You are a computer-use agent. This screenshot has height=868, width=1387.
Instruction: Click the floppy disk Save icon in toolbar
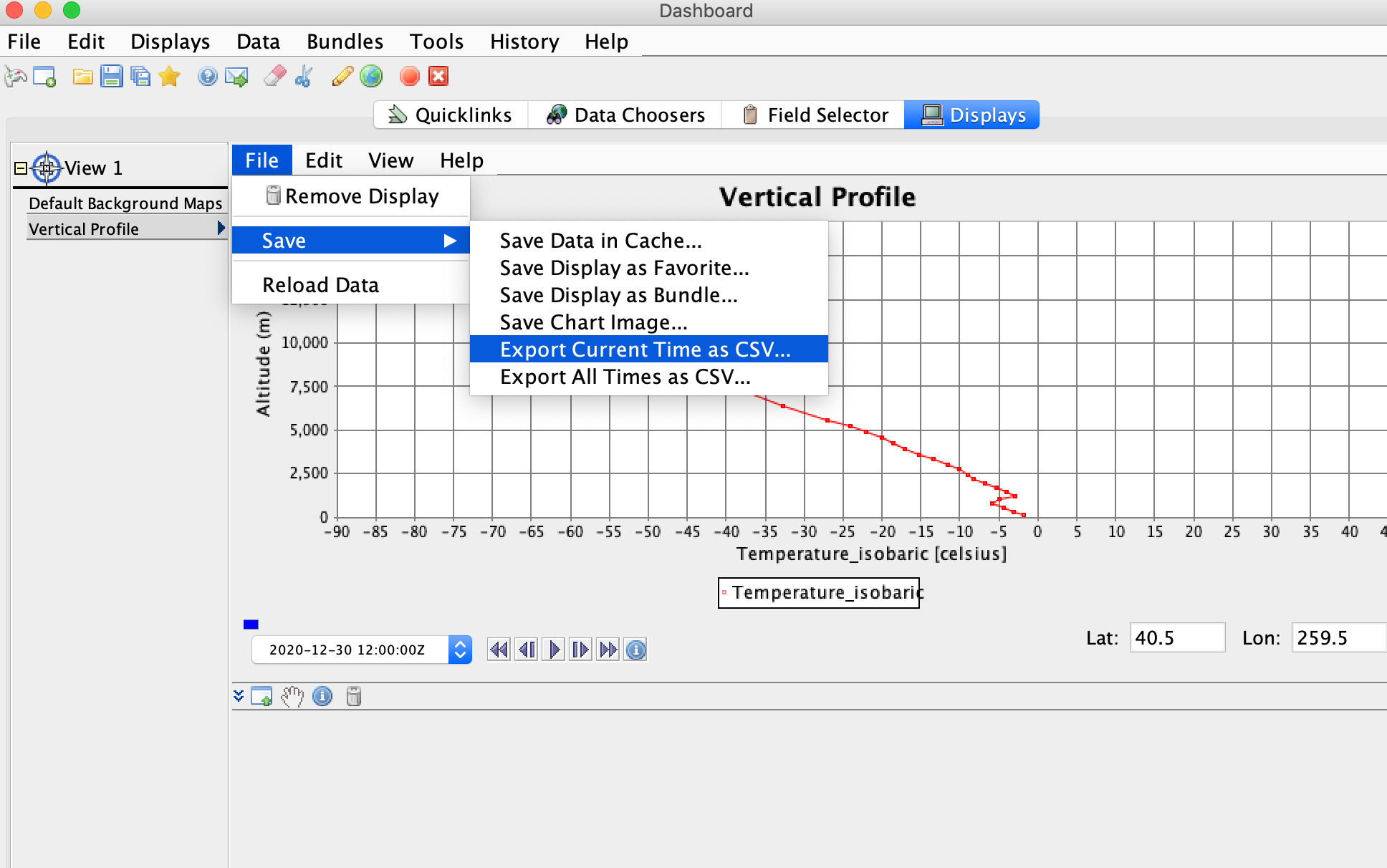[111, 76]
